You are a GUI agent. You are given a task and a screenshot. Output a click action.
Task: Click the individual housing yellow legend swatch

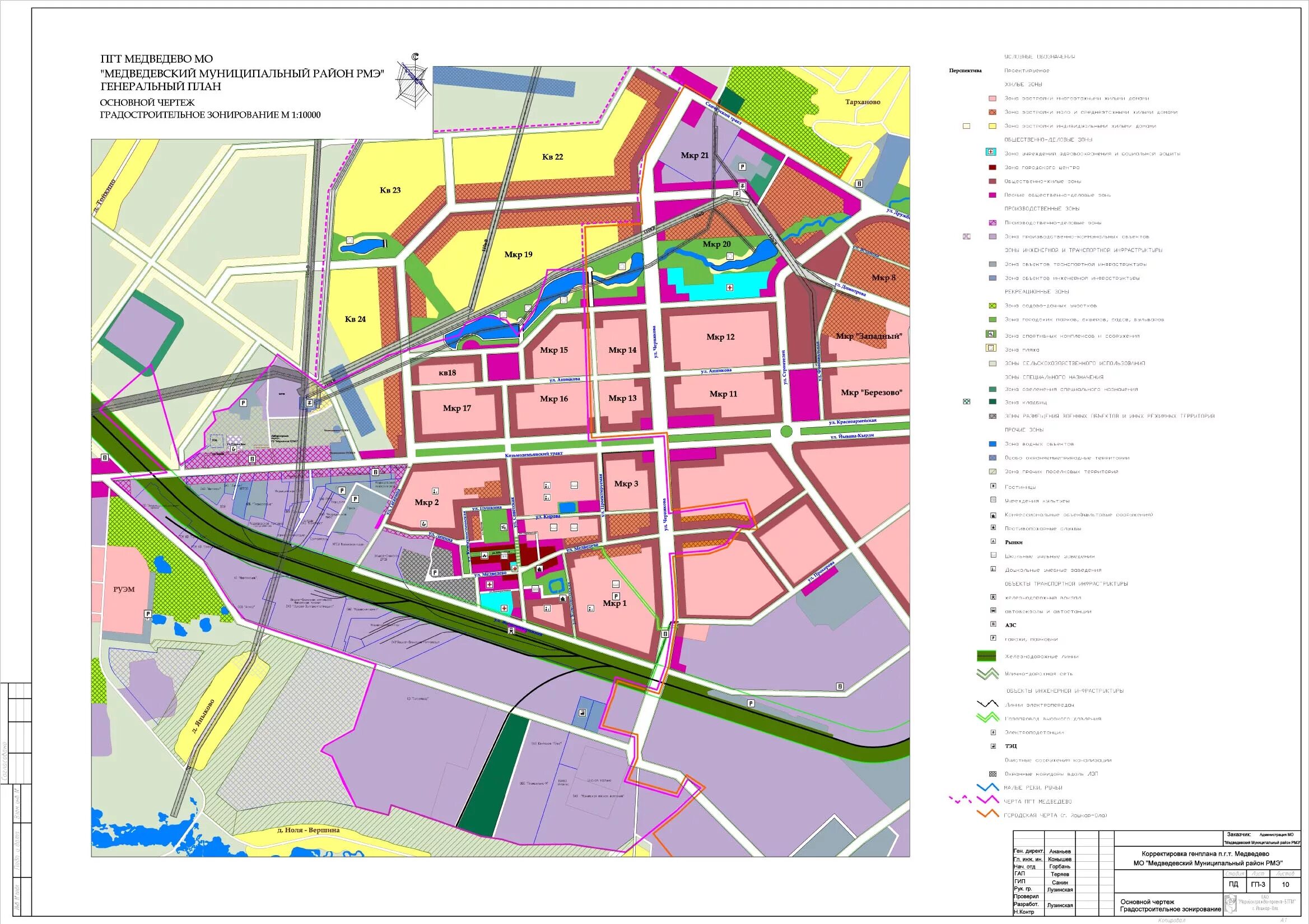click(993, 126)
